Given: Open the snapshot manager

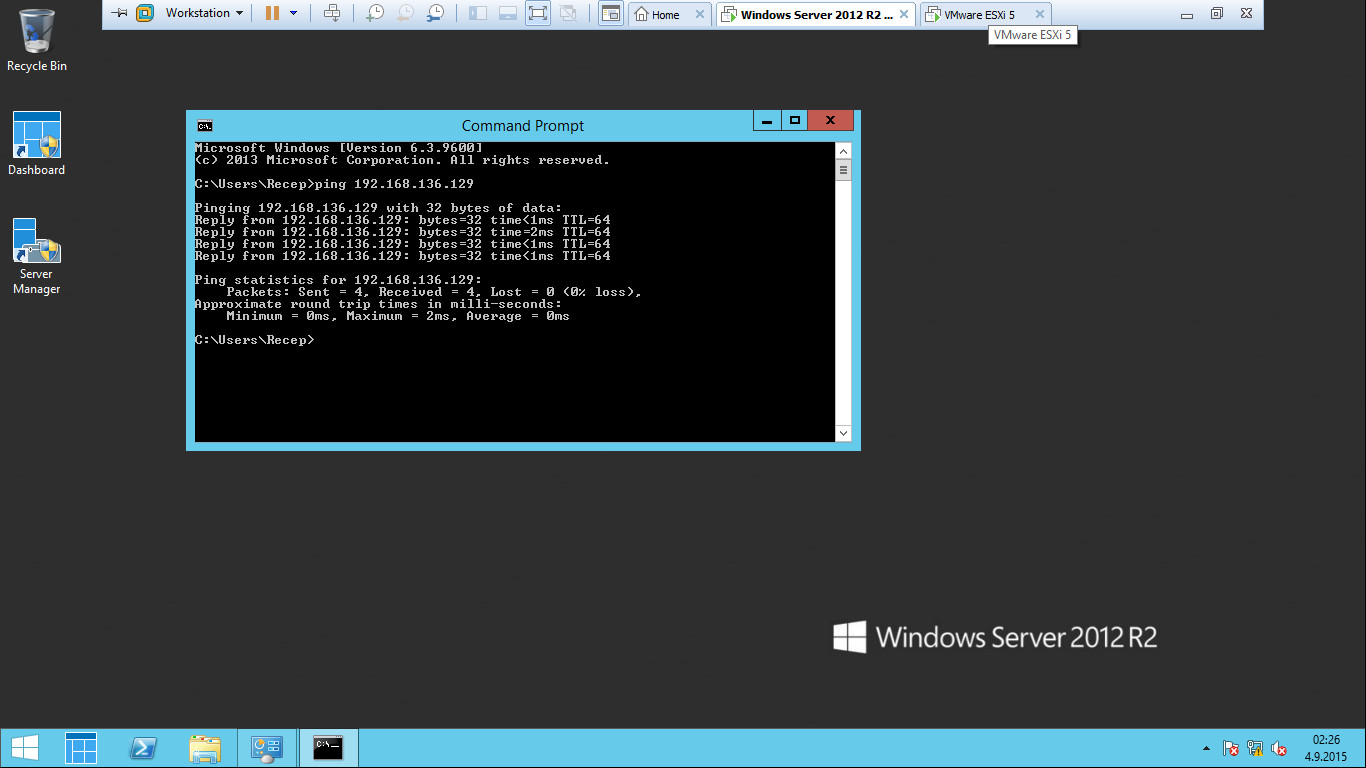Looking at the screenshot, I should pos(436,13).
